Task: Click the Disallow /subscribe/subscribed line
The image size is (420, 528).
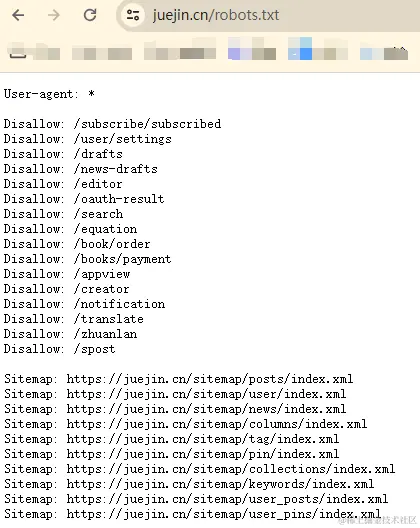Action: (x=112, y=124)
